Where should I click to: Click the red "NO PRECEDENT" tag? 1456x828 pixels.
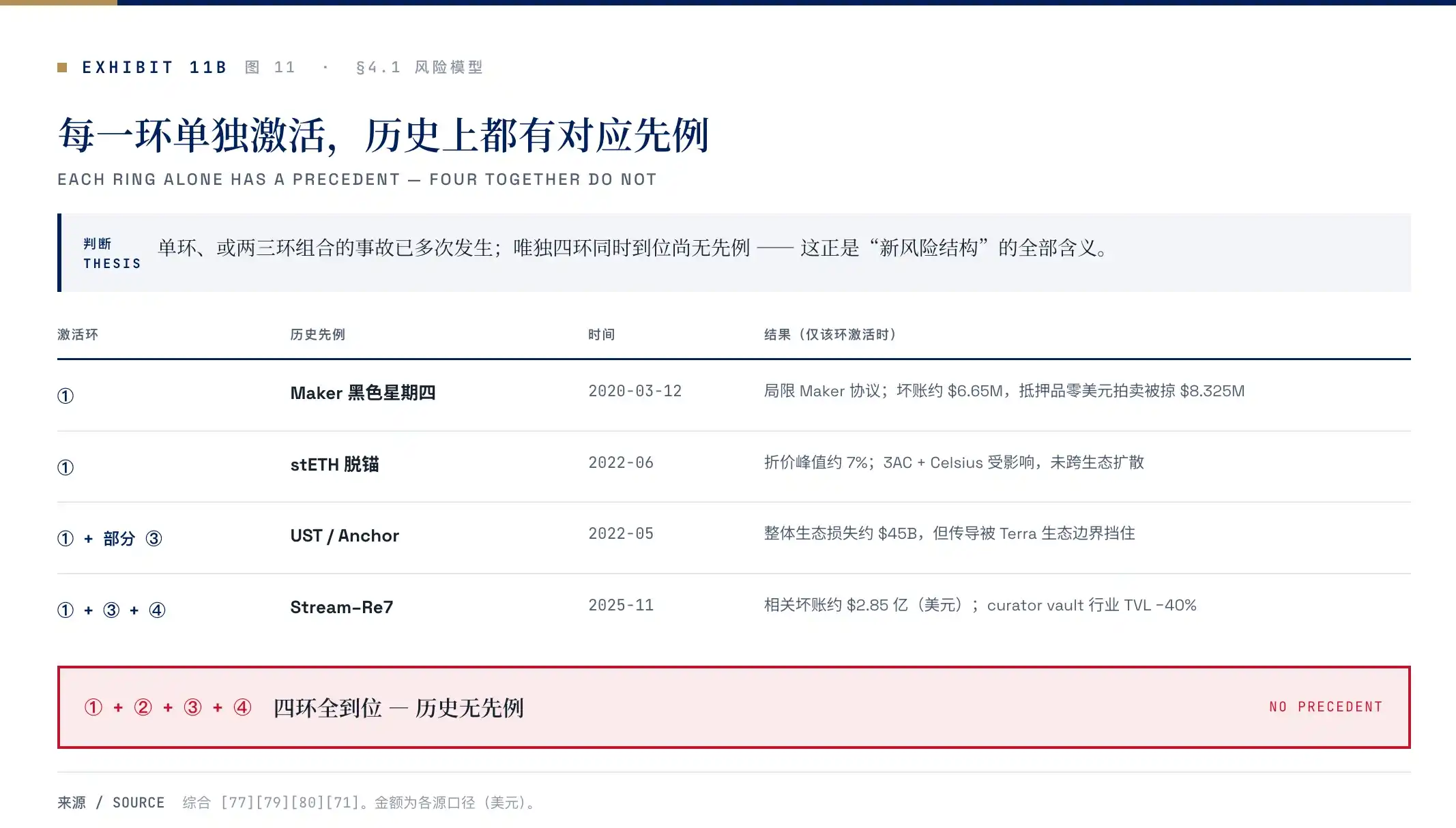coord(1326,707)
